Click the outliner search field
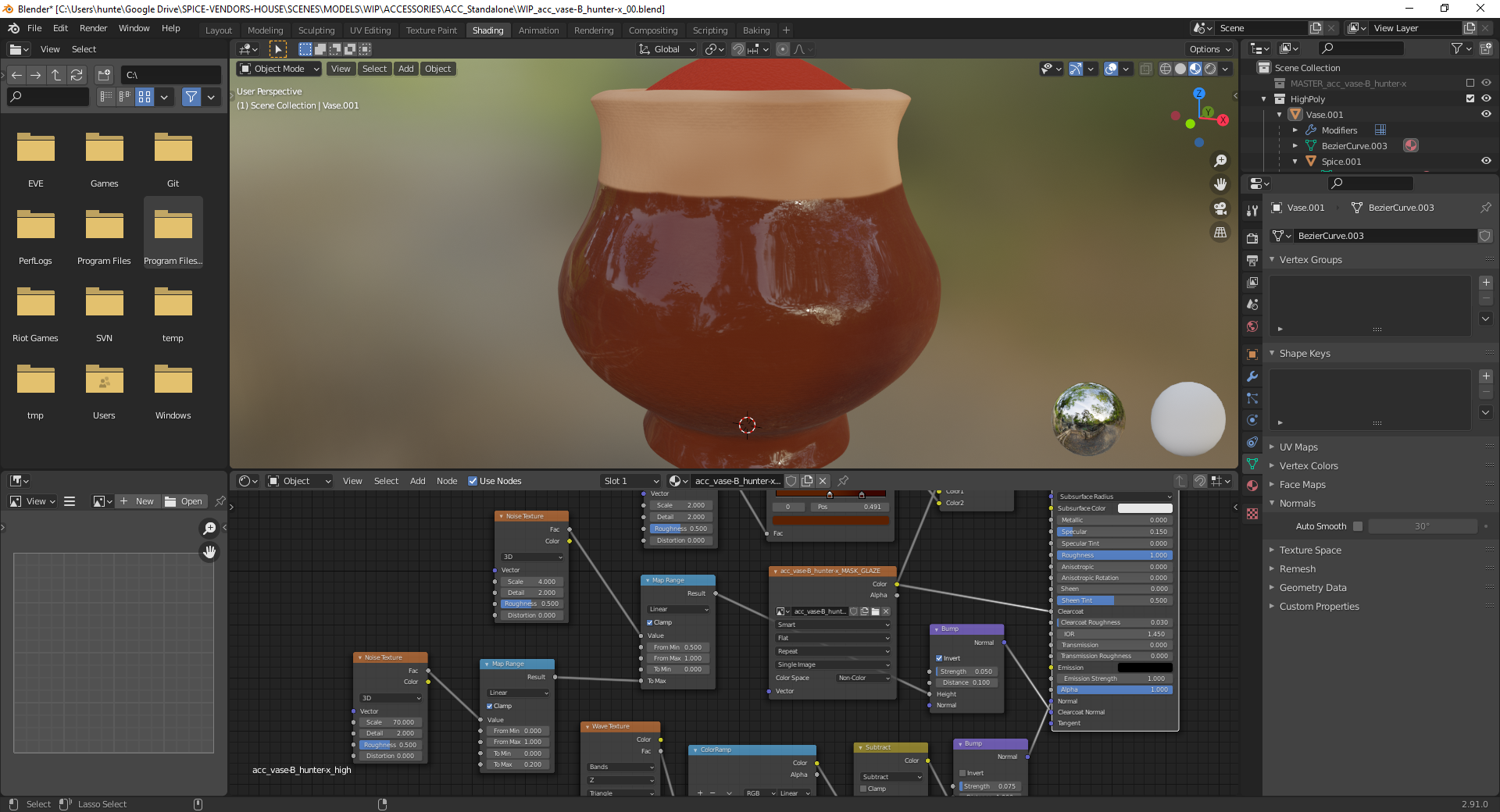Screen dimensions: 1500x812 point(1360,48)
